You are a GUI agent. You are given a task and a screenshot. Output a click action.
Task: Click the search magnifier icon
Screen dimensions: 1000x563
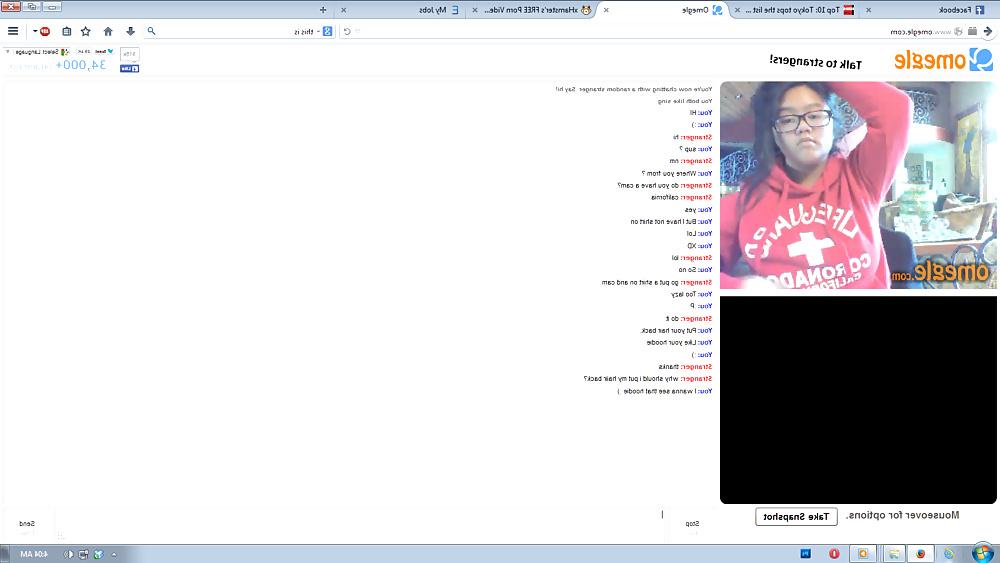click(x=151, y=31)
